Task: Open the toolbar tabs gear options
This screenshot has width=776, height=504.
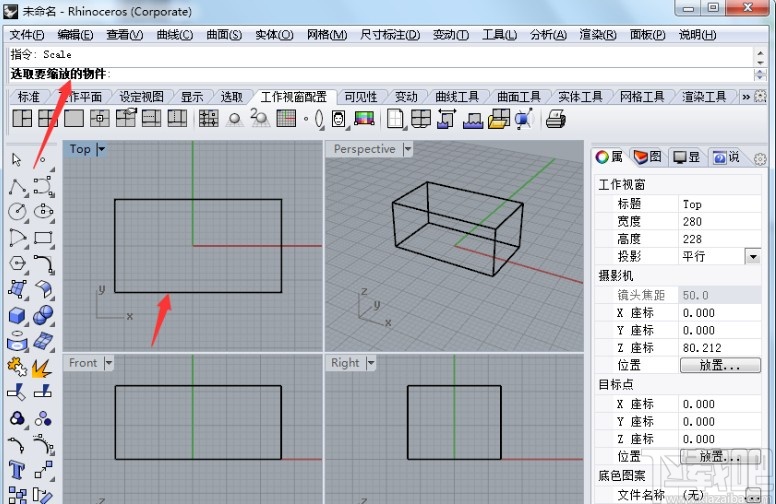Action: tap(760, 97)
